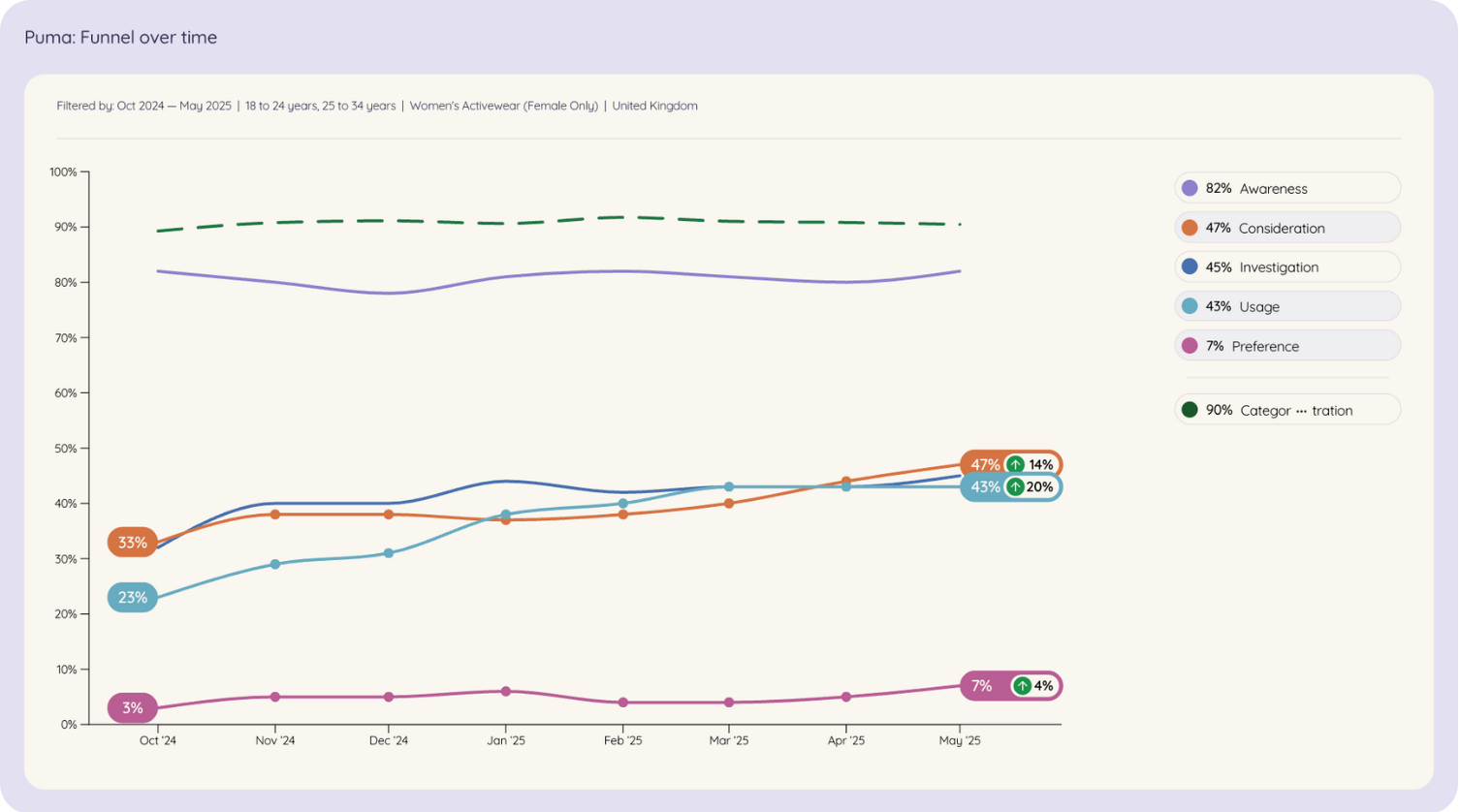Click Usage data point at Dec '24
Image resolution: width=1460 pixels, height=812 pixels.
[389, 553]
